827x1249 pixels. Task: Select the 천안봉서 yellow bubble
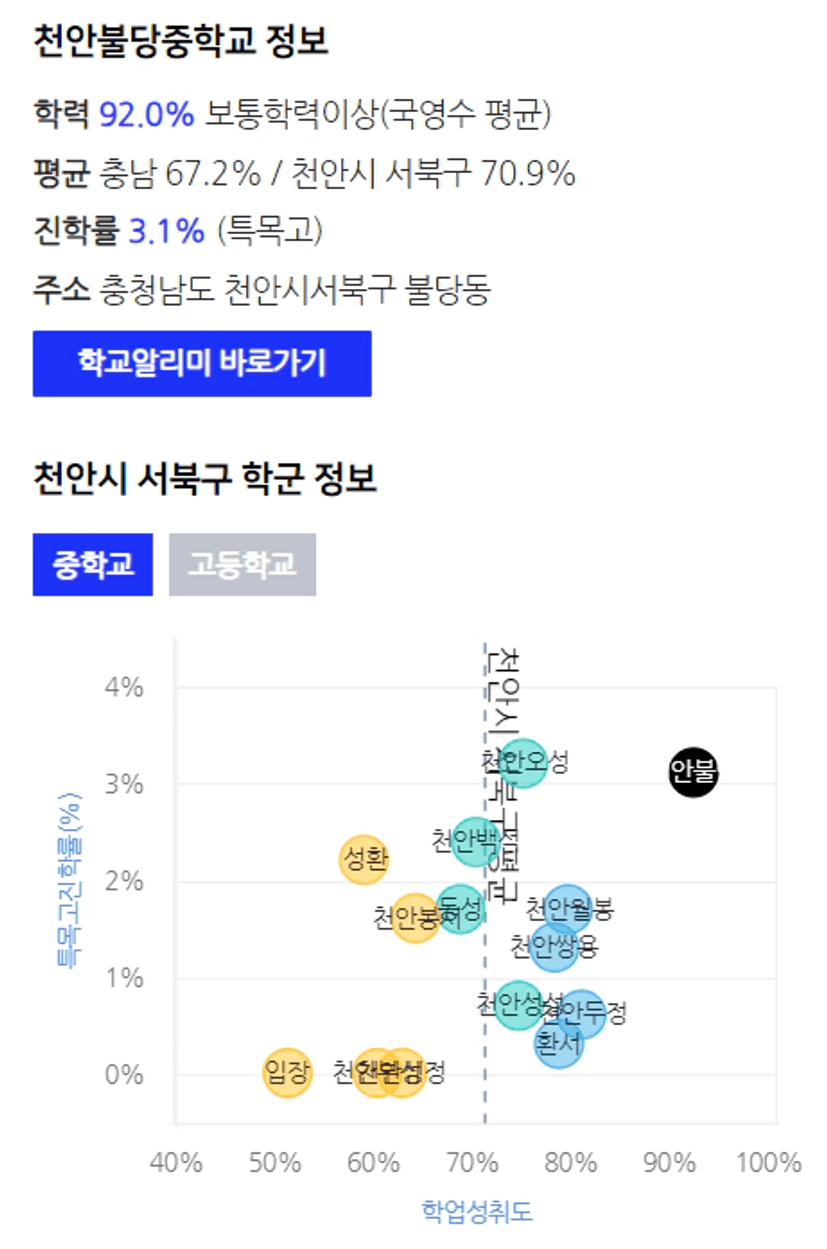pyautogui.click(x=415, y=917)
